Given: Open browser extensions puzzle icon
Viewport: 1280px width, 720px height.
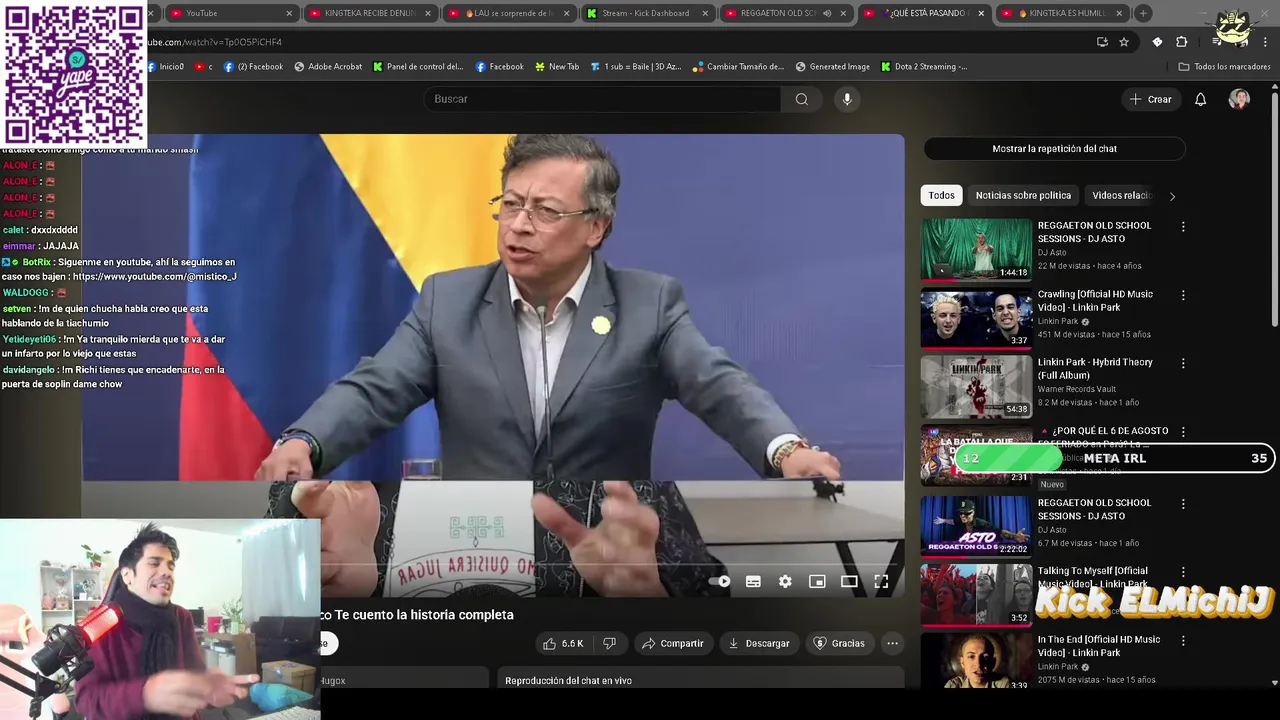Looking at the screenshot, I should pos(1181,42).
